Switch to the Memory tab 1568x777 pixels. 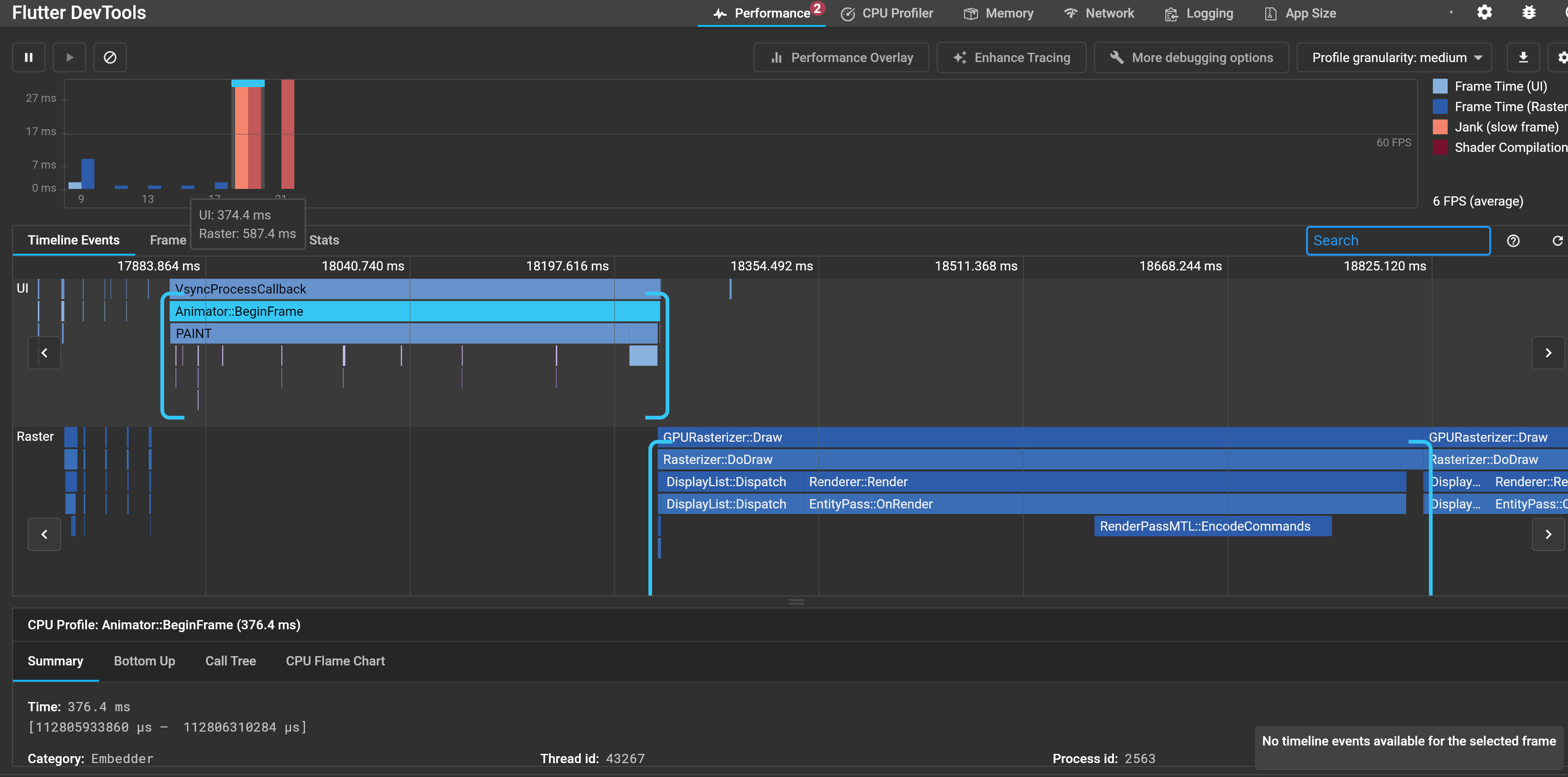click(998, 13)
